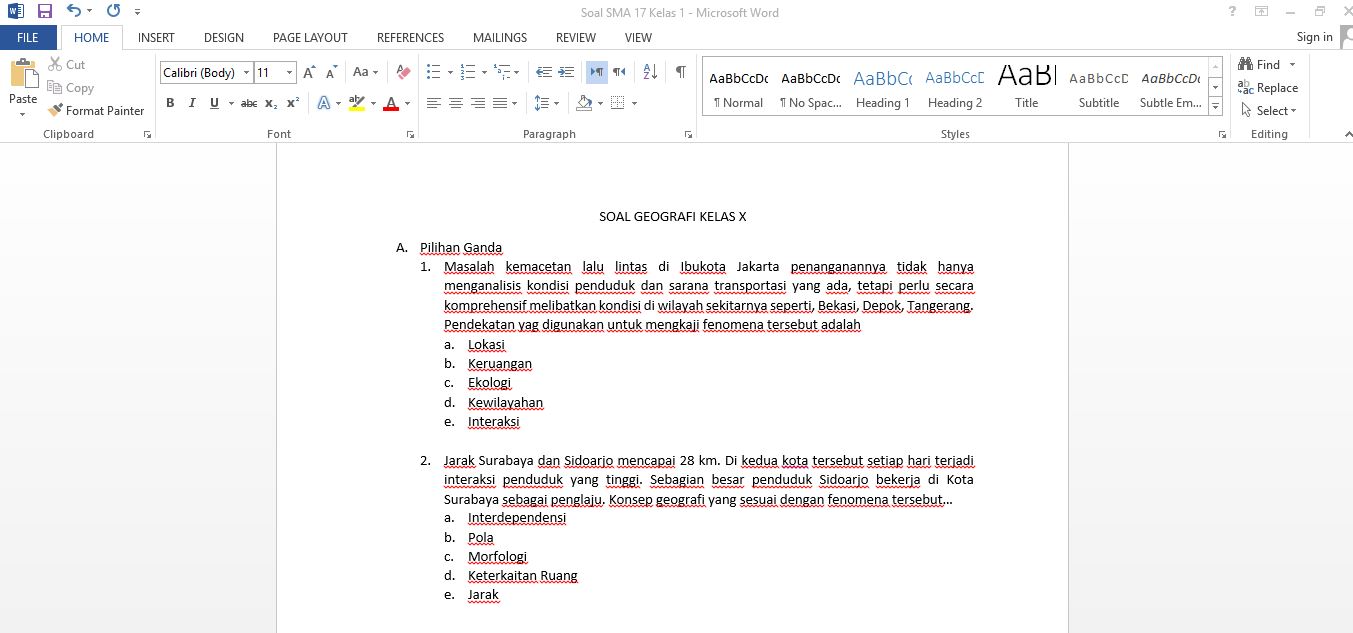This screenshot has height=633, width=1353.
Task: Open the Font dialog box launcher
Action: (410, 134)
